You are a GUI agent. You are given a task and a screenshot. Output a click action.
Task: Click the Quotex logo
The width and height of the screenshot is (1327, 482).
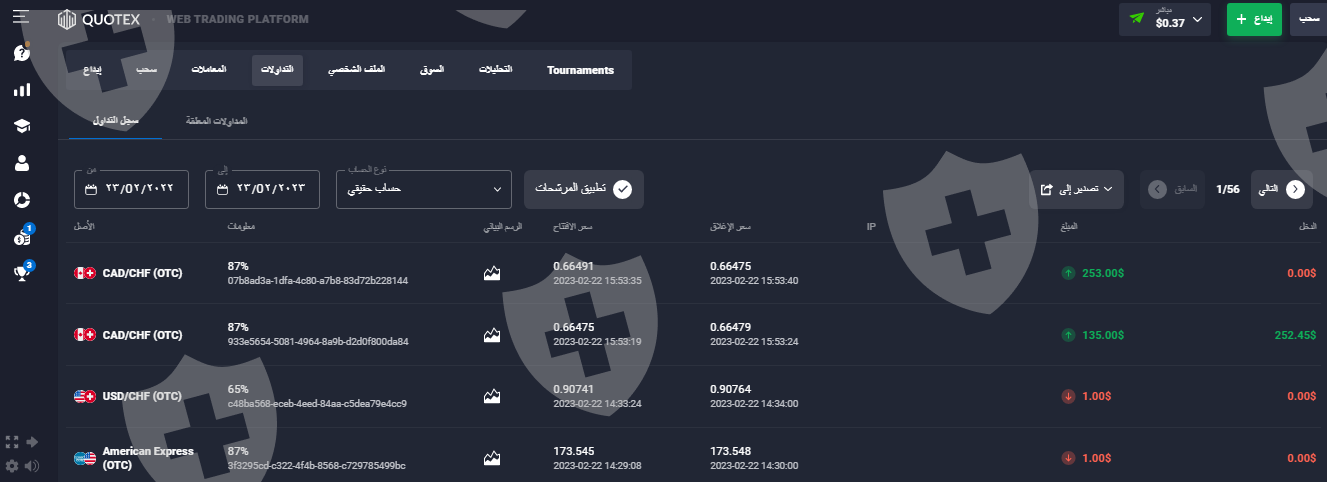(97, 19)
